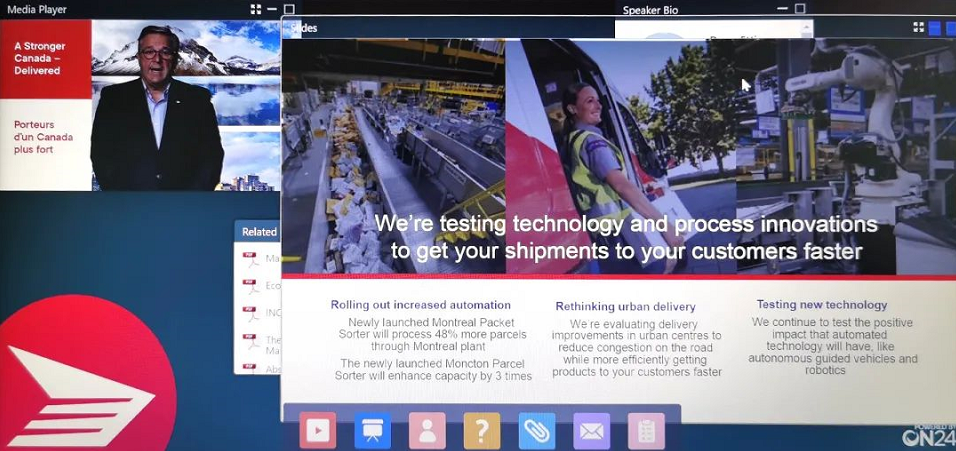Image resolution: width=956 pixels, height=451 pixels.
Task: Click the Slides window title
Action: (x=304, y=28)
